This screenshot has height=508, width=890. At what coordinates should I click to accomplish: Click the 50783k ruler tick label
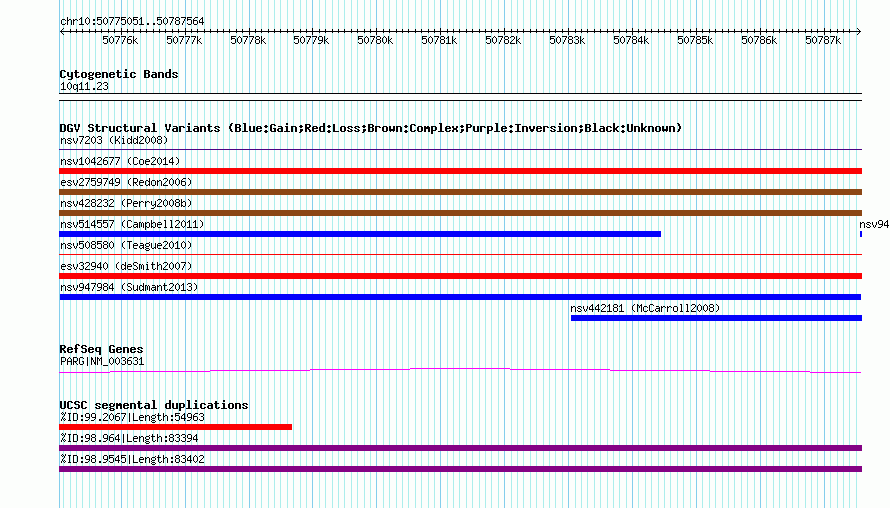click(x=566, y=41)
